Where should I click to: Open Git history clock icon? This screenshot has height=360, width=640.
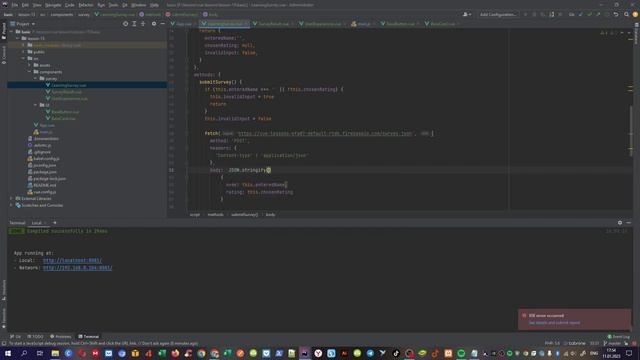click(607, 15)
